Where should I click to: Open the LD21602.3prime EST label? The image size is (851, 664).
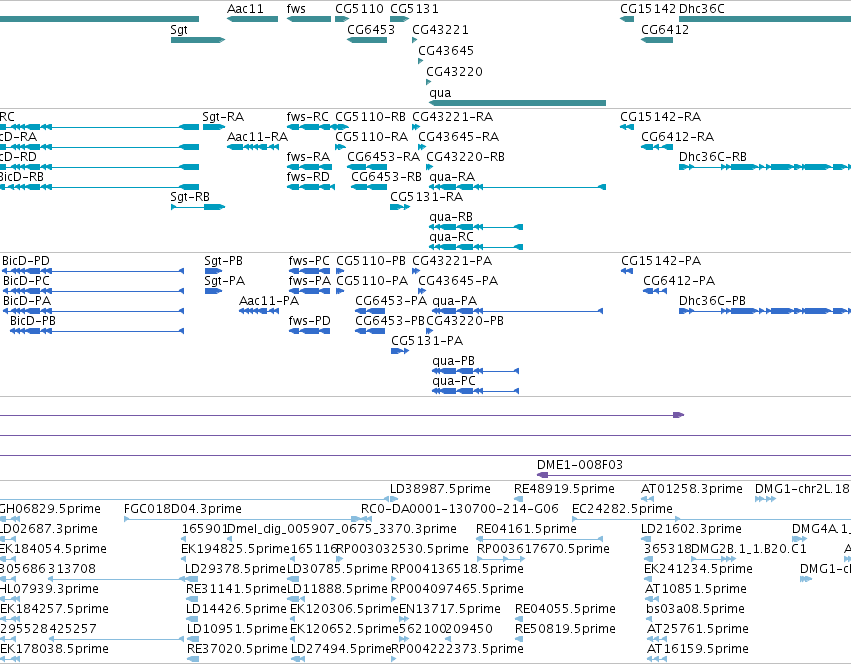[x=692, y=529]
